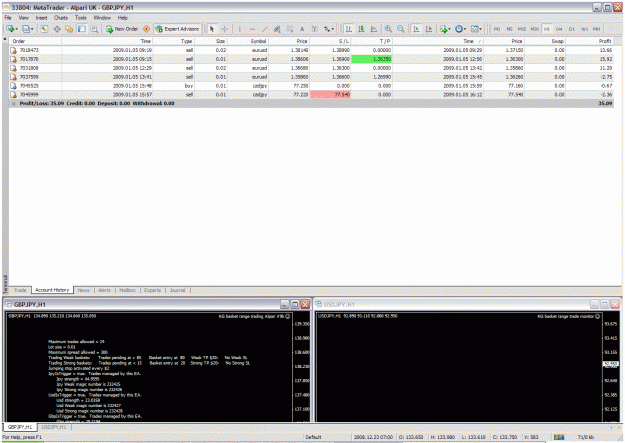Open the arrows objects dropdown
The height and width of the screenshot is (443, 625).
[x=328, y=29]
